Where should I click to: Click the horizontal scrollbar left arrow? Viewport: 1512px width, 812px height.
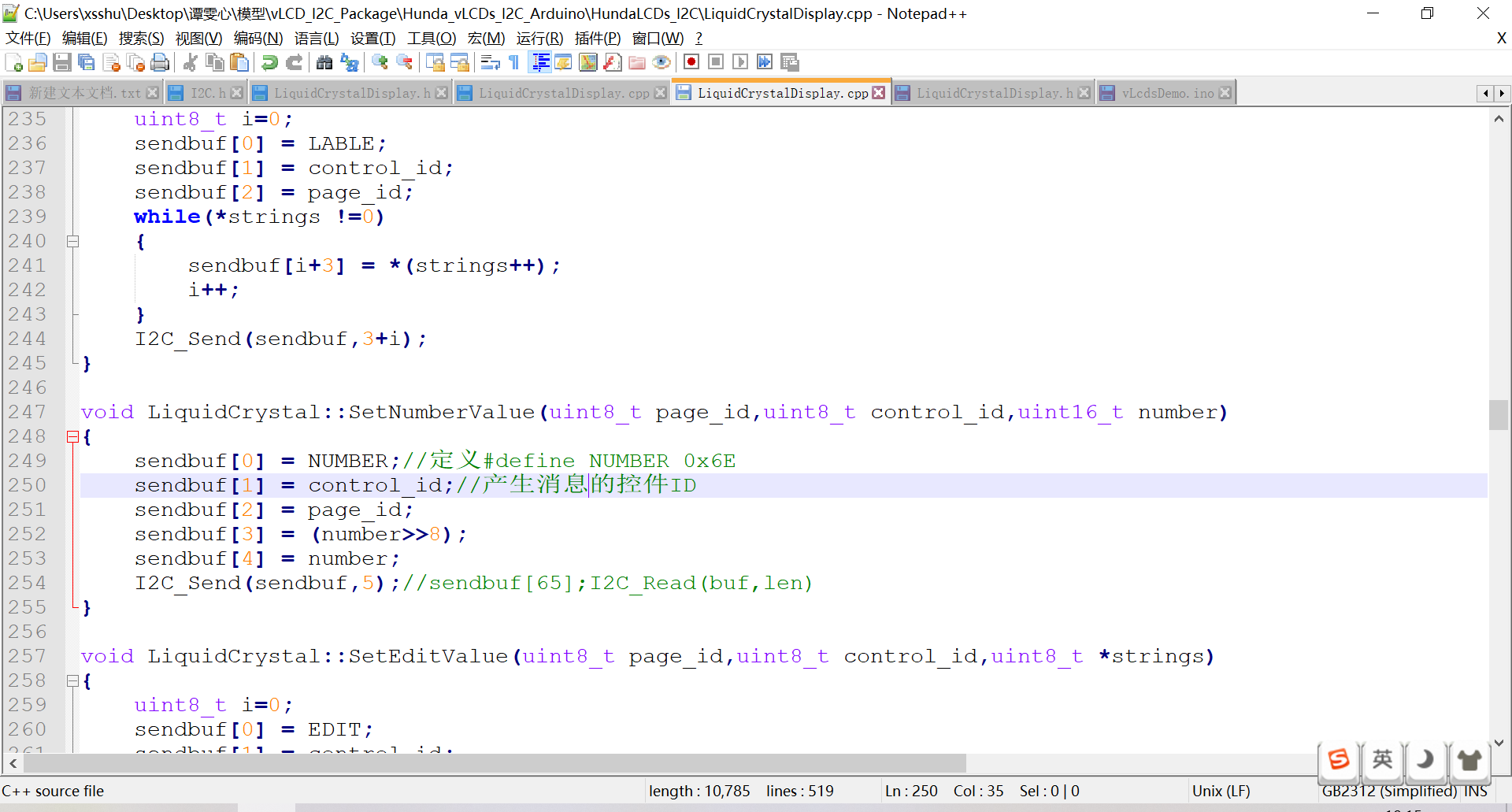pos(13,763)
